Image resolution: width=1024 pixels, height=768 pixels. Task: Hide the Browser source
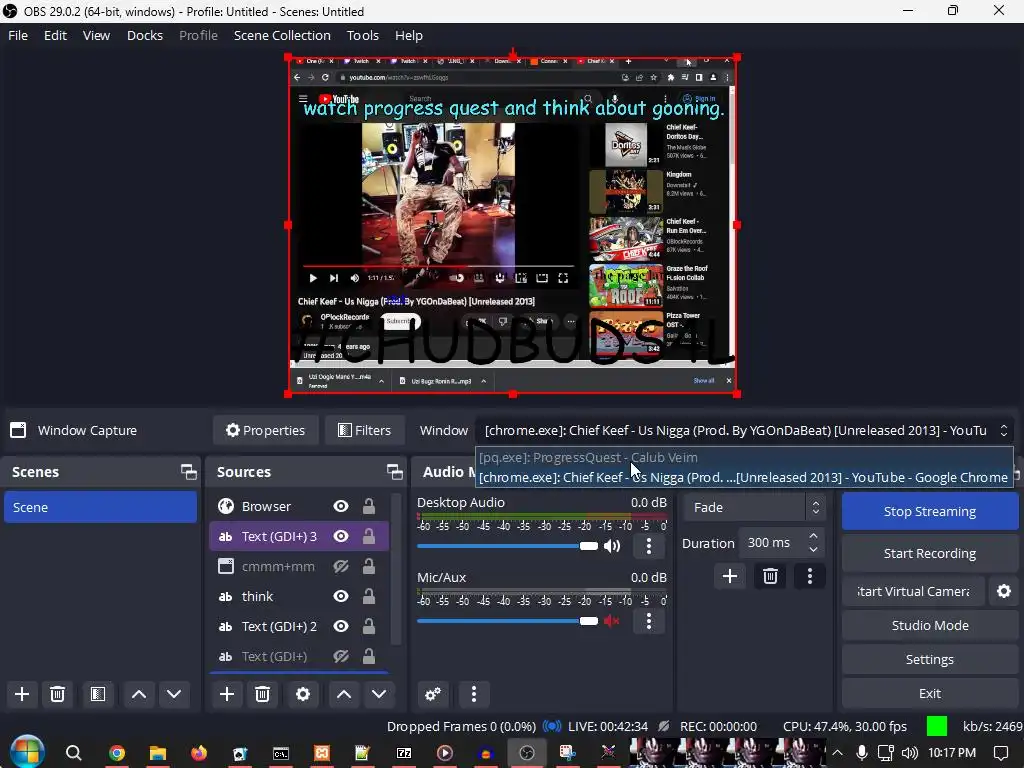click(x=341, y=506)
